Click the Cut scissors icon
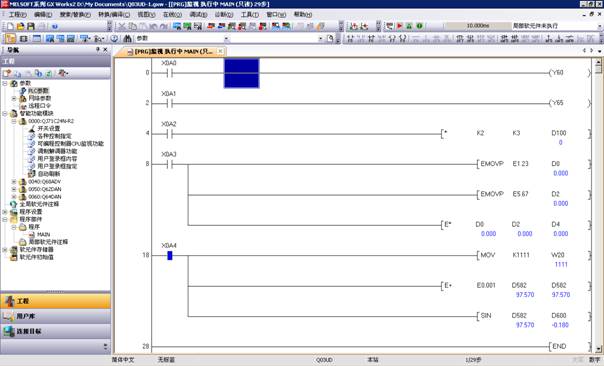 tap(122, 26)
